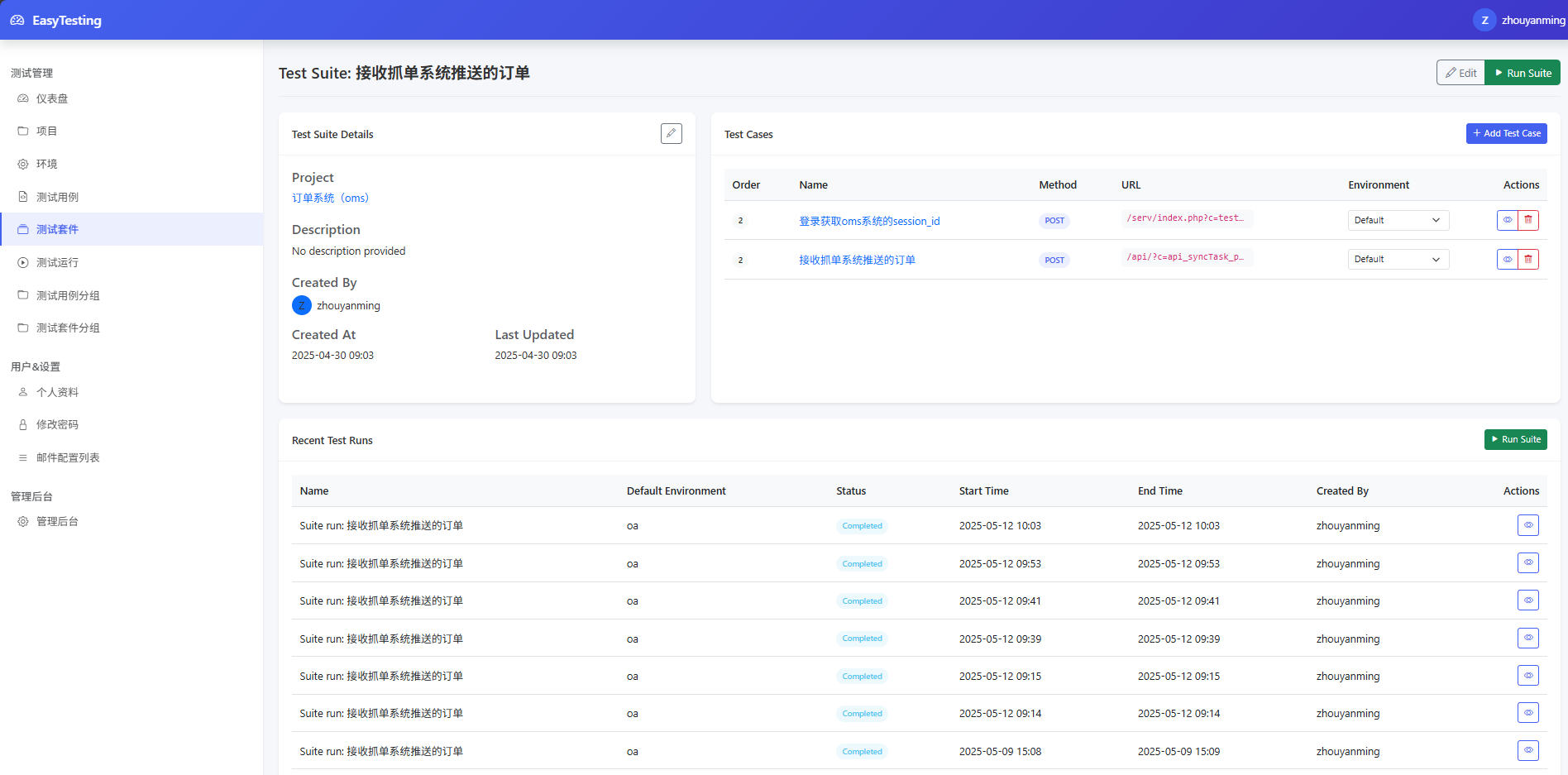
Task: Open 测试套件分组 in sidebar
Action: point(131,328)
